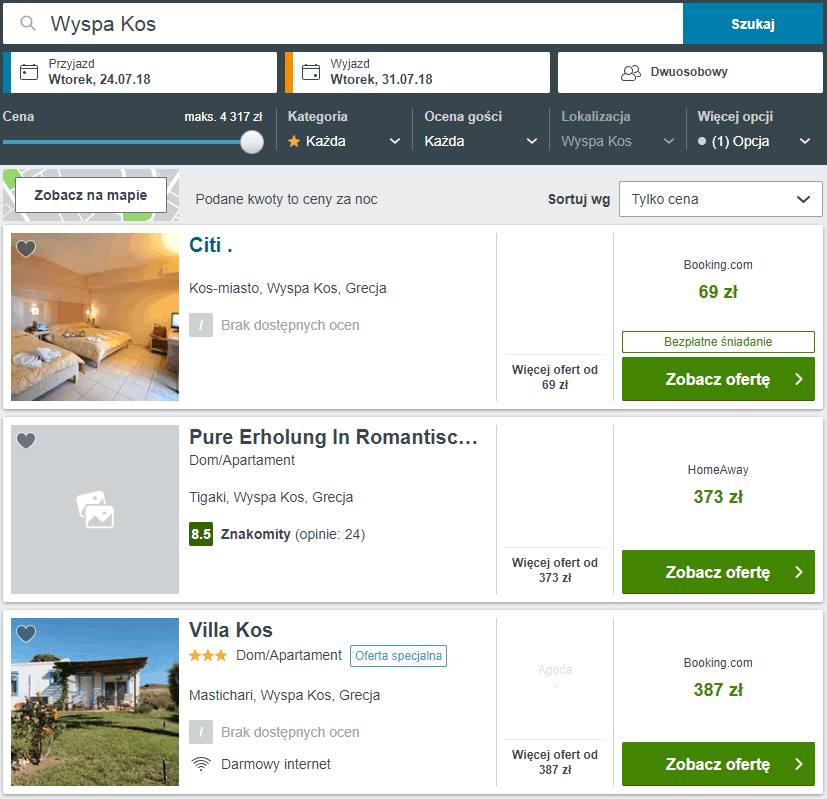The width and height of the screenshot is (827, 799).
Task: Click the Wyspa Kos search field
Action: [x=360, y=24]
